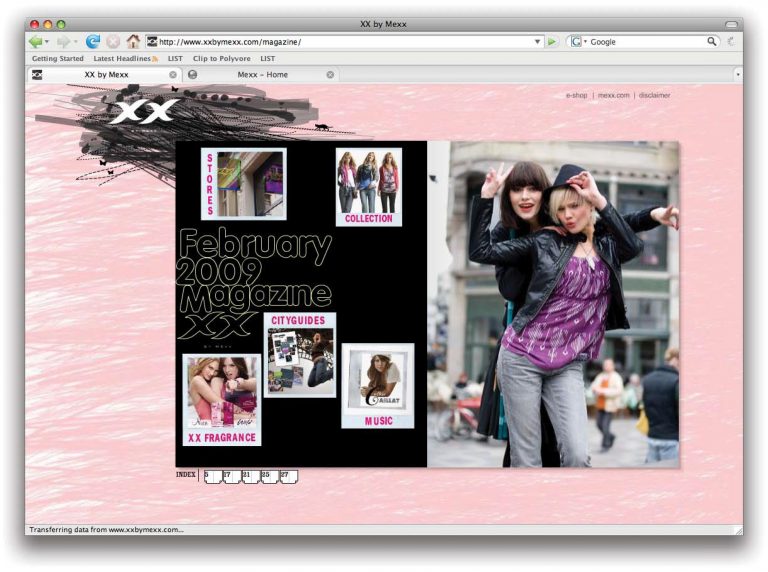Click the e-shop link
The image size is (768, 572).
tap(576, 95)
